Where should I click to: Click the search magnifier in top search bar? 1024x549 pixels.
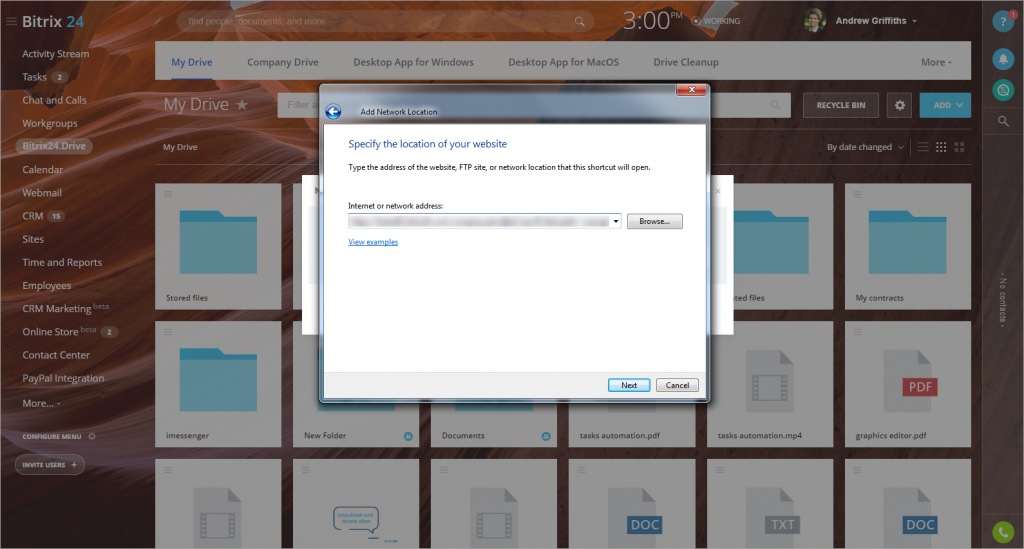coord(579,22)
